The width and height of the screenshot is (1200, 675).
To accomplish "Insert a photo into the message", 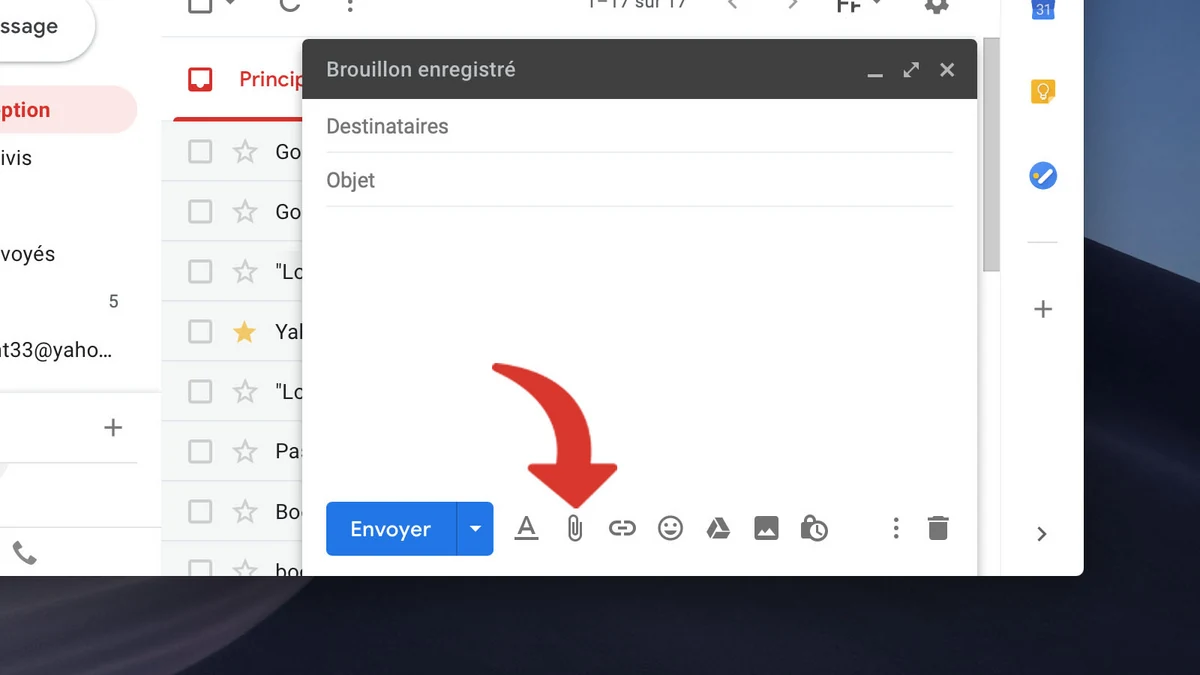I will pos(766,528).
